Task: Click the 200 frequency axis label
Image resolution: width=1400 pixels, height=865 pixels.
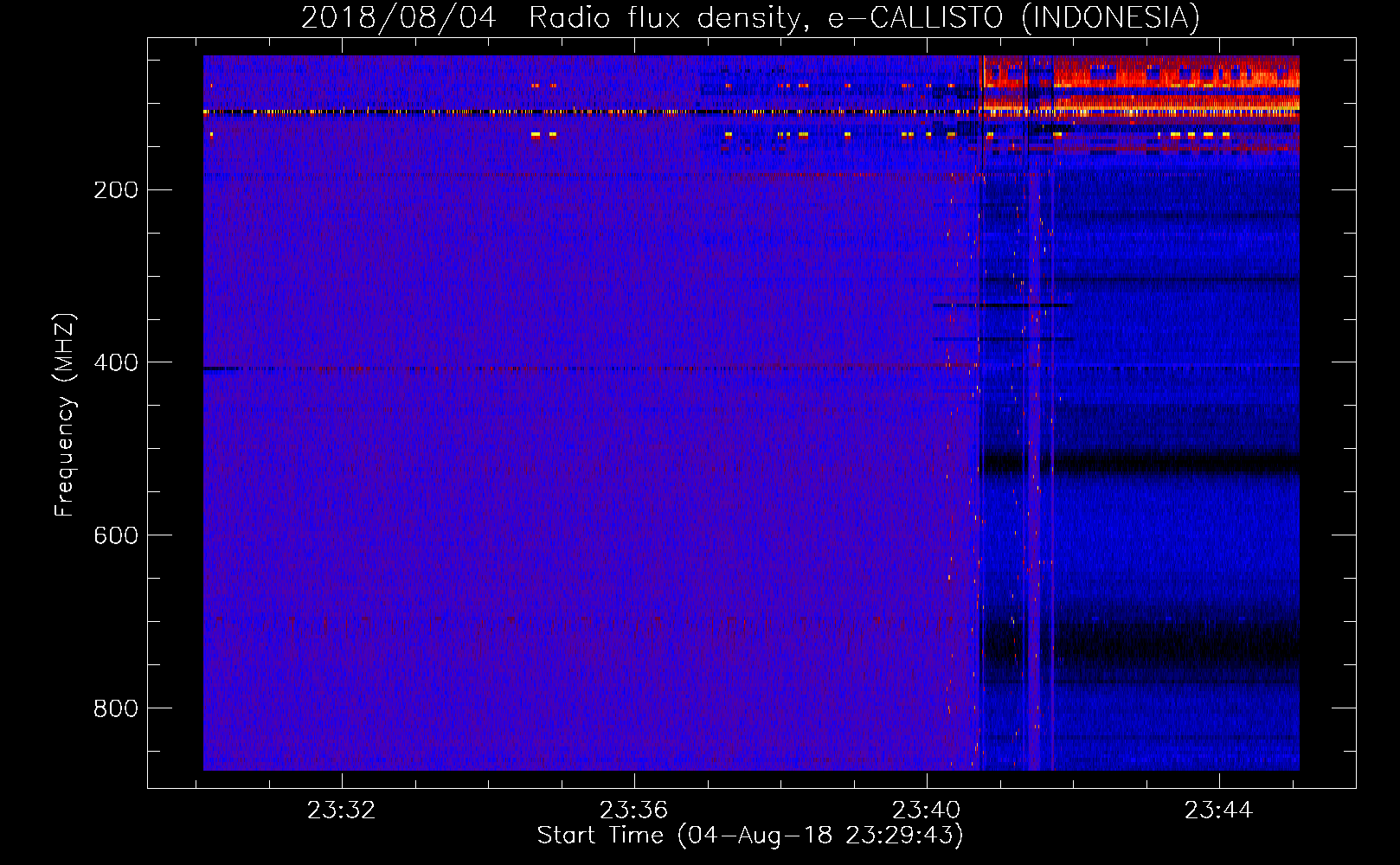Action: [116, 189]
